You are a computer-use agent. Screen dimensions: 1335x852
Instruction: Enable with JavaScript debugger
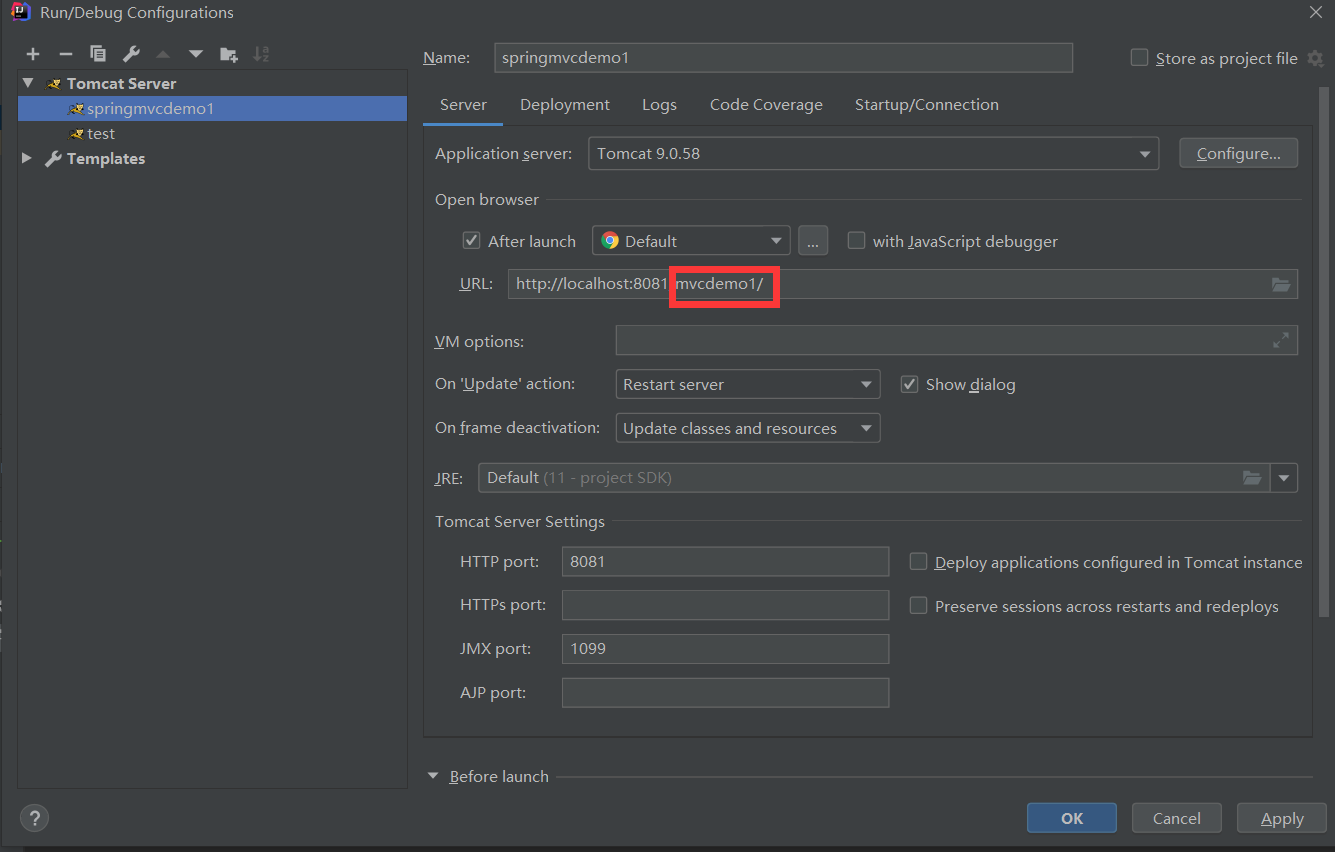(856, 241)
